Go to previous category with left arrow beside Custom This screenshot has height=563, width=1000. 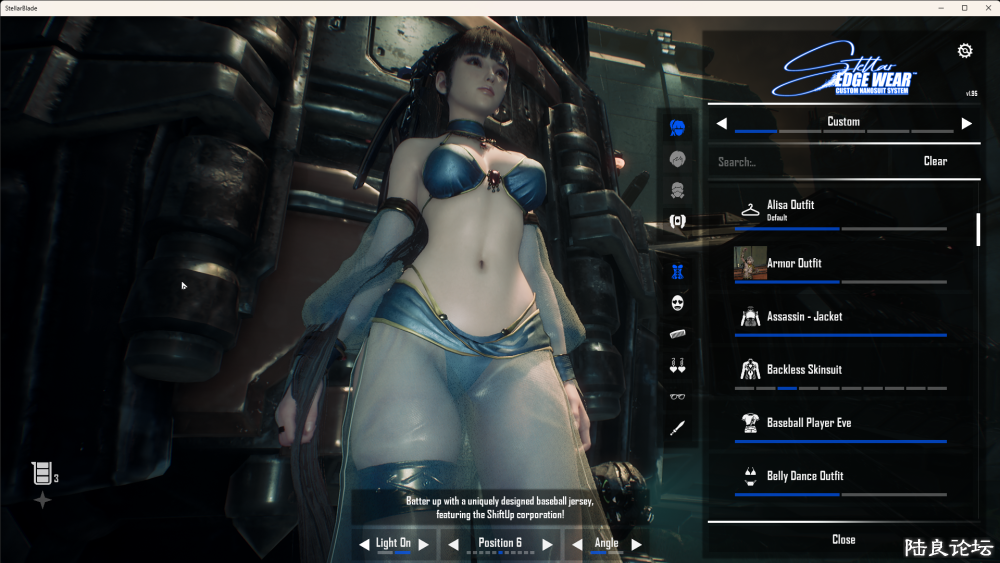point(721,123)
